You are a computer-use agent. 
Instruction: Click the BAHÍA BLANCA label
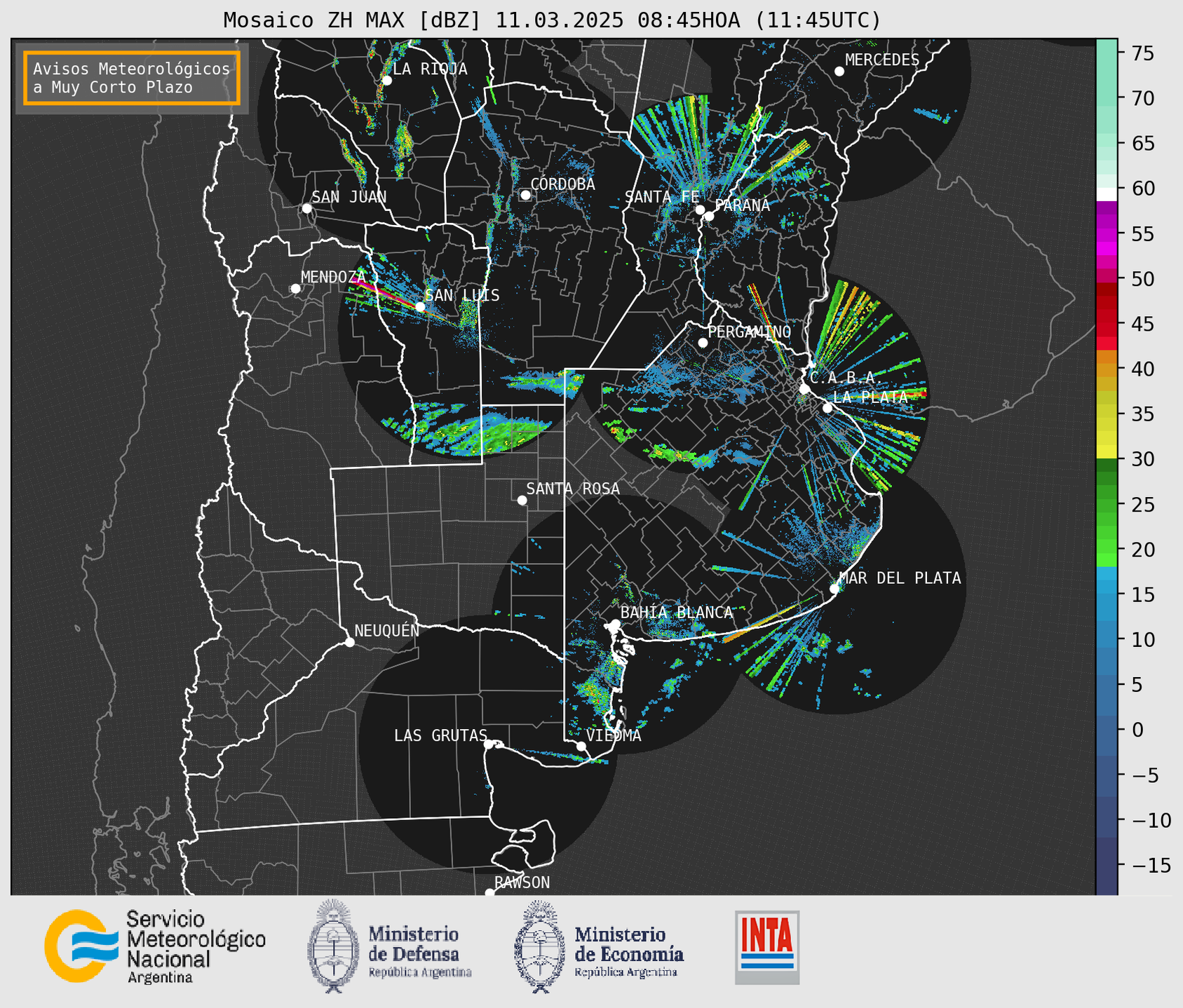pyautogui.click(x=677, y=613)
